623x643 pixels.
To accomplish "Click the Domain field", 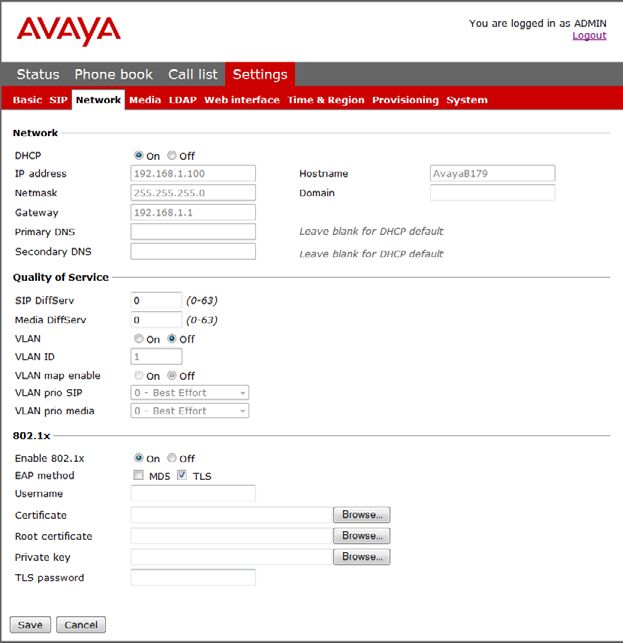I will [493, 193].
